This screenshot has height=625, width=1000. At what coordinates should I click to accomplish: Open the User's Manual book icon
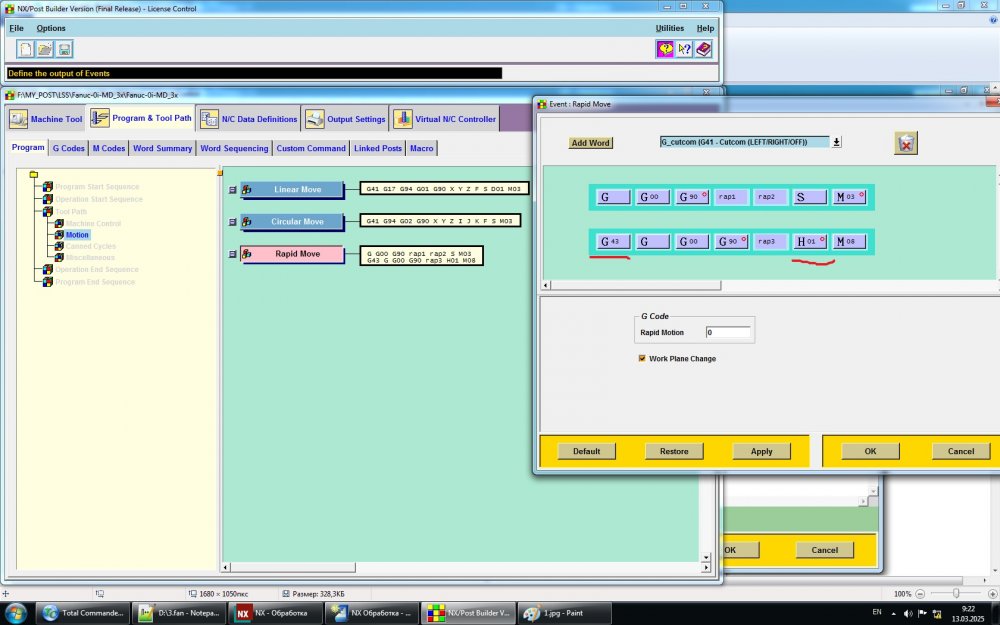pos(703,49)
